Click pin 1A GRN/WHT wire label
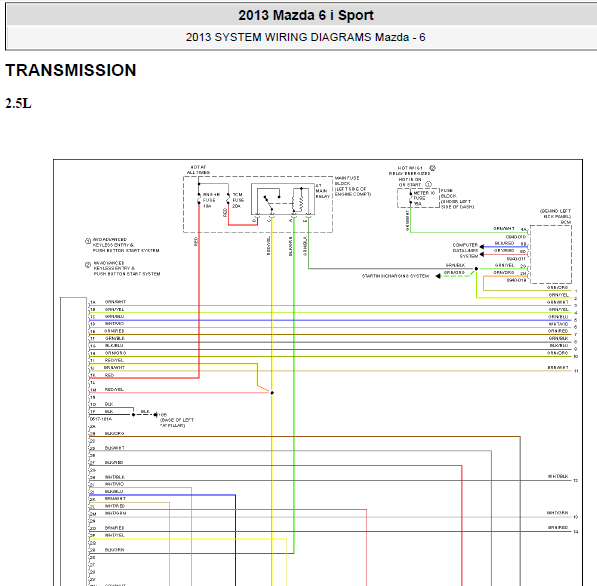 tap(115, 302)
